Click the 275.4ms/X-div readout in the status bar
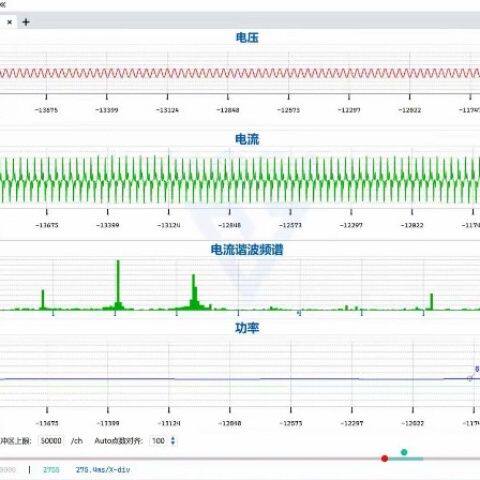480x480 pixels. point(103,470)
